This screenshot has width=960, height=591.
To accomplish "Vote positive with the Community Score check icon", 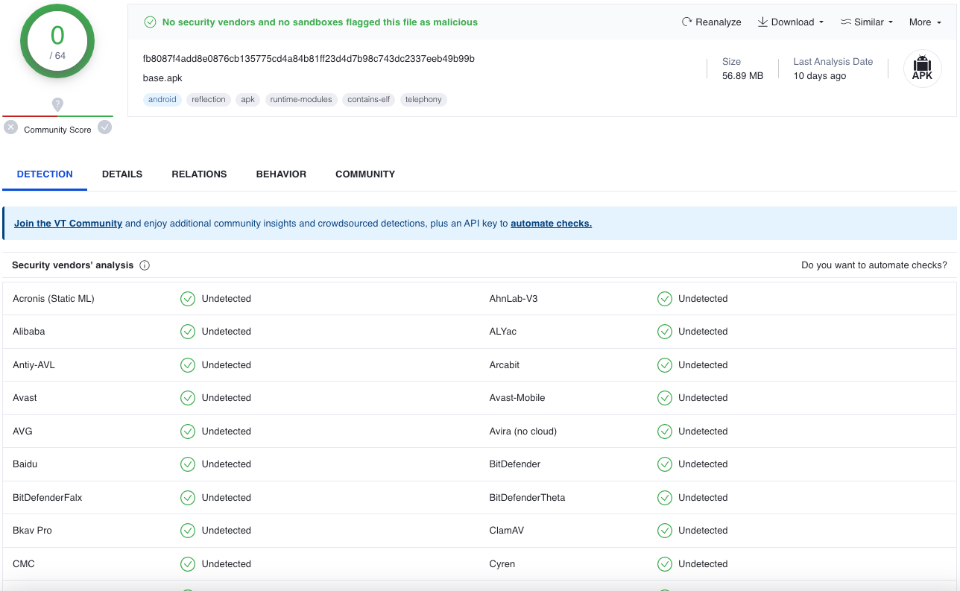I will coord(105,127).
